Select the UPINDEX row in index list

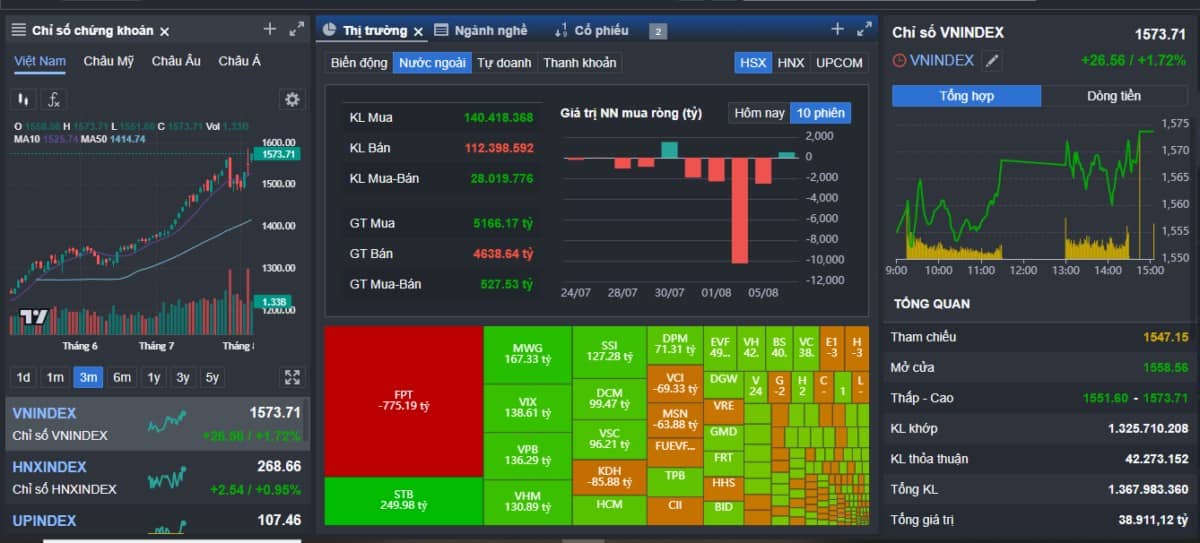pos(157,521)
